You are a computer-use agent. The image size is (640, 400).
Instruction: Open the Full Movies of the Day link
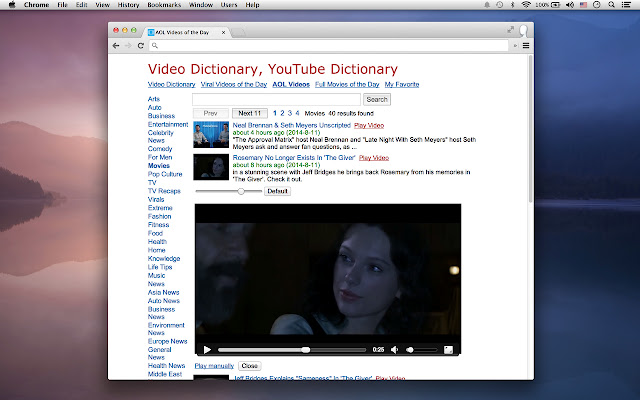347,85
